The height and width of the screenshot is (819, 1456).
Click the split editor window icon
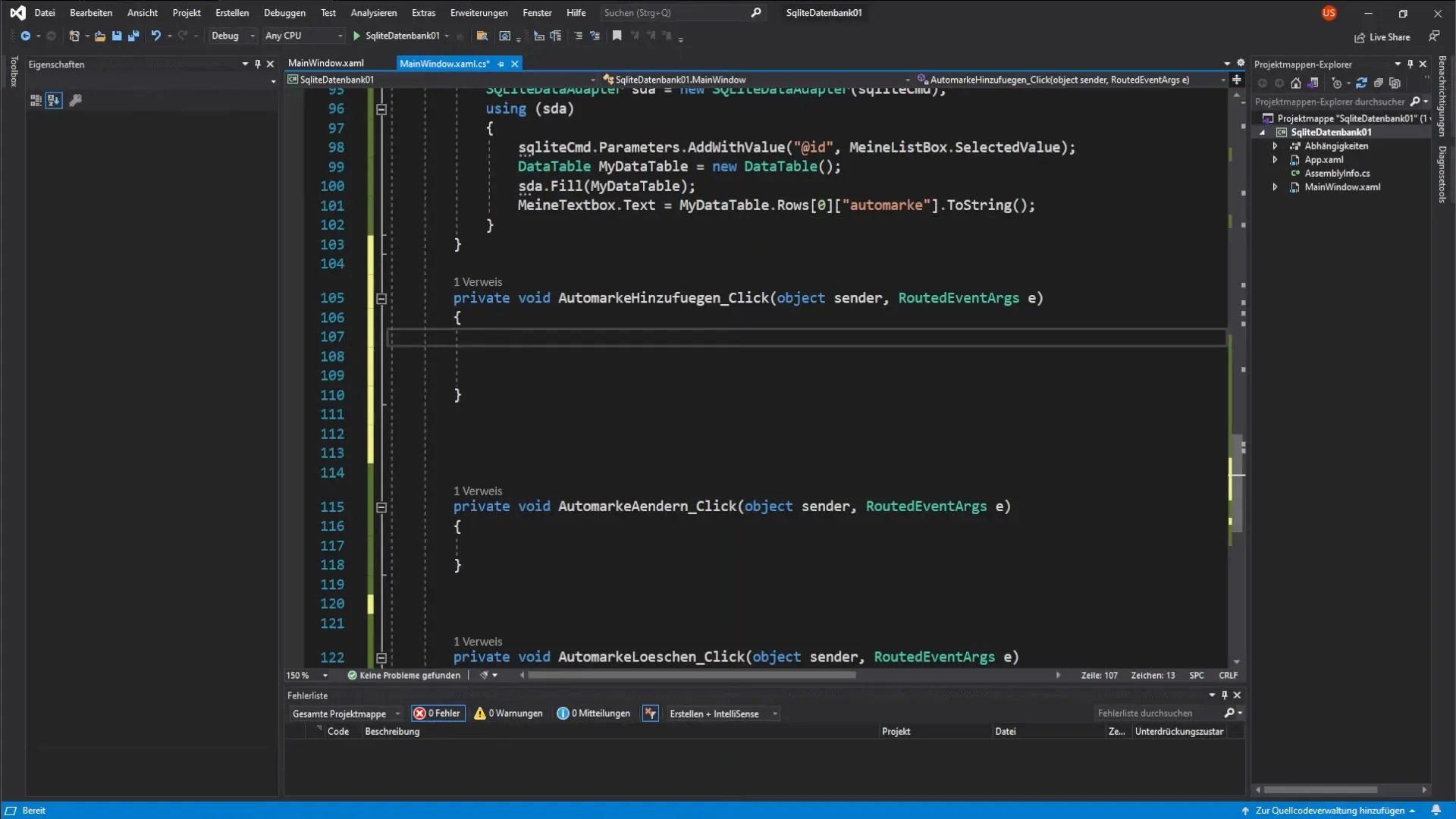1237,80
